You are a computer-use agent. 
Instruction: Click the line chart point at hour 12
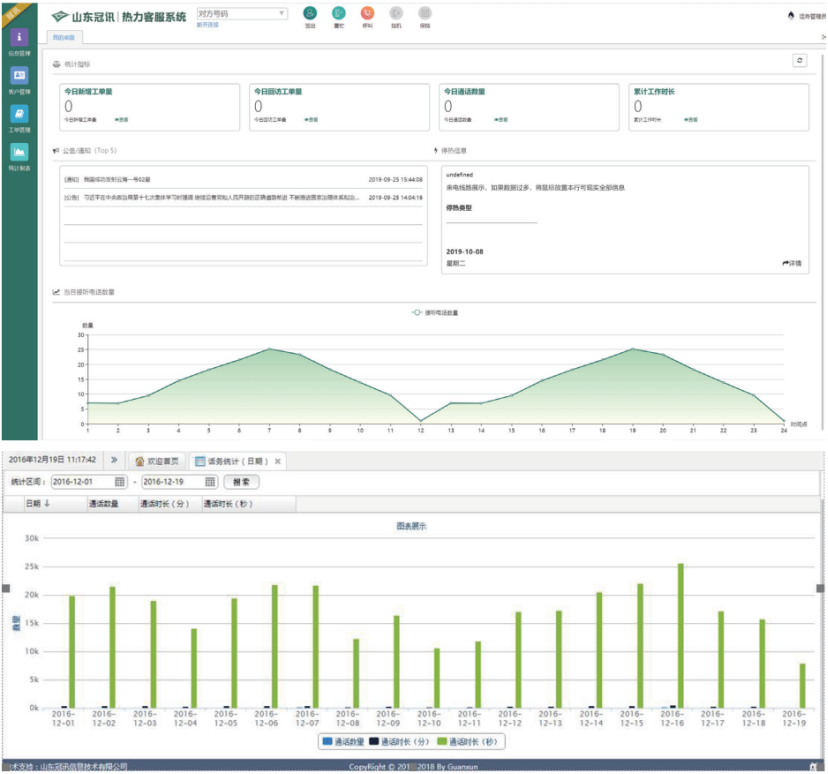point(421,421)
